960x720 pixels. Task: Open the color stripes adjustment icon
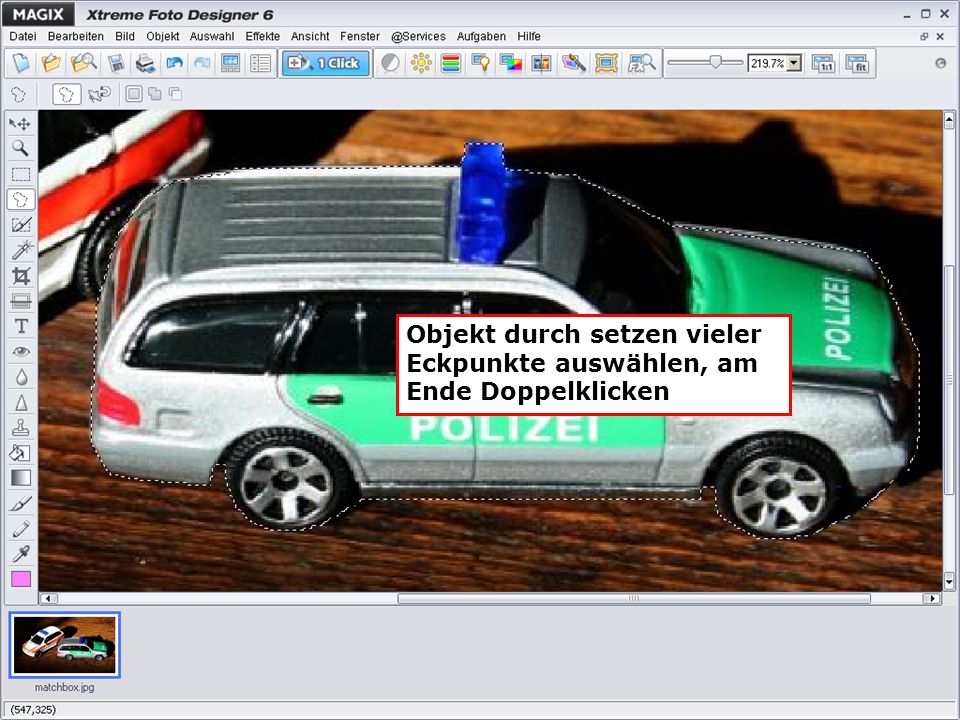click(451, 63)
